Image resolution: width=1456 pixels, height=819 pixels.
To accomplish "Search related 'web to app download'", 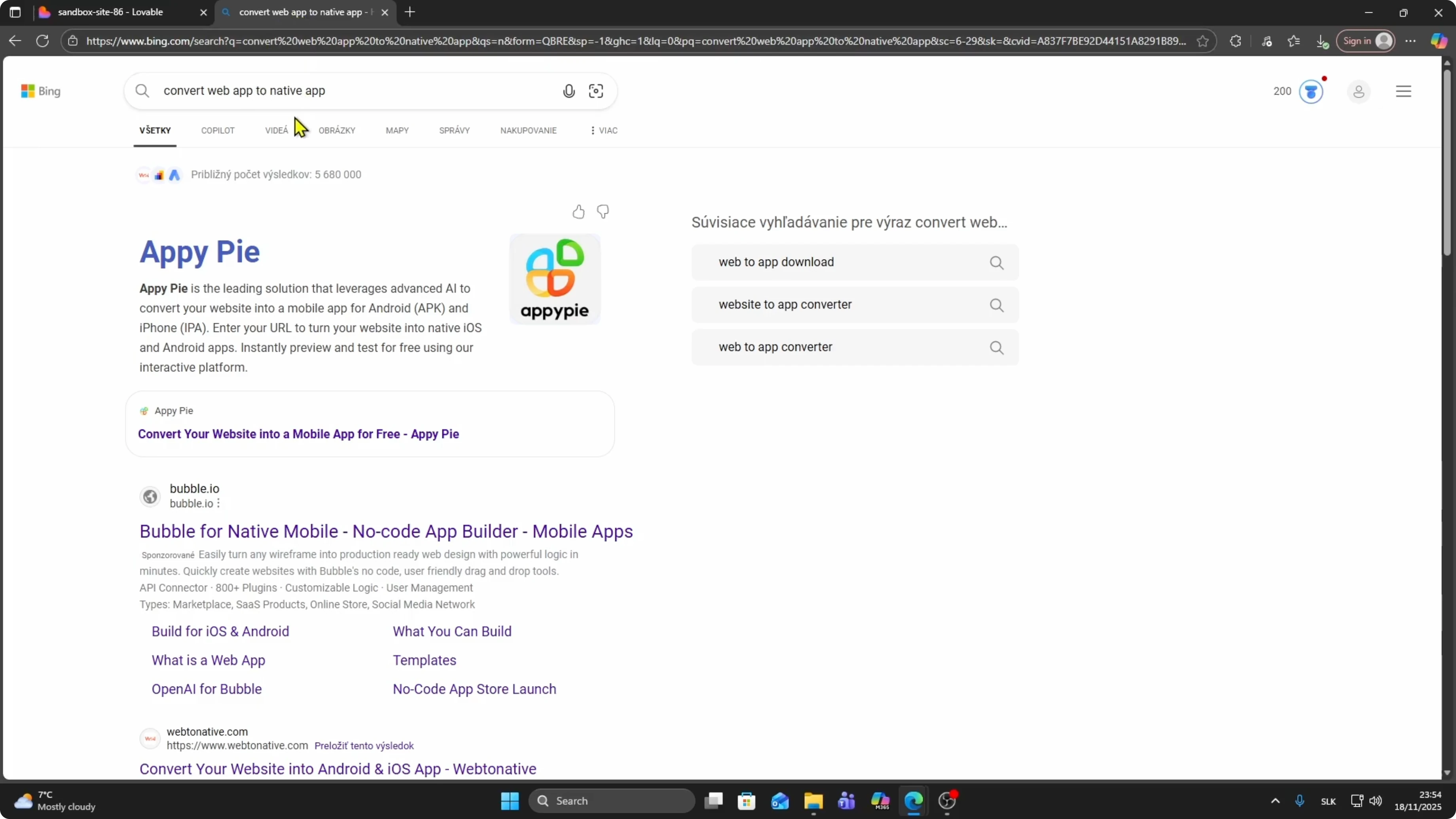I will [855, 262].
